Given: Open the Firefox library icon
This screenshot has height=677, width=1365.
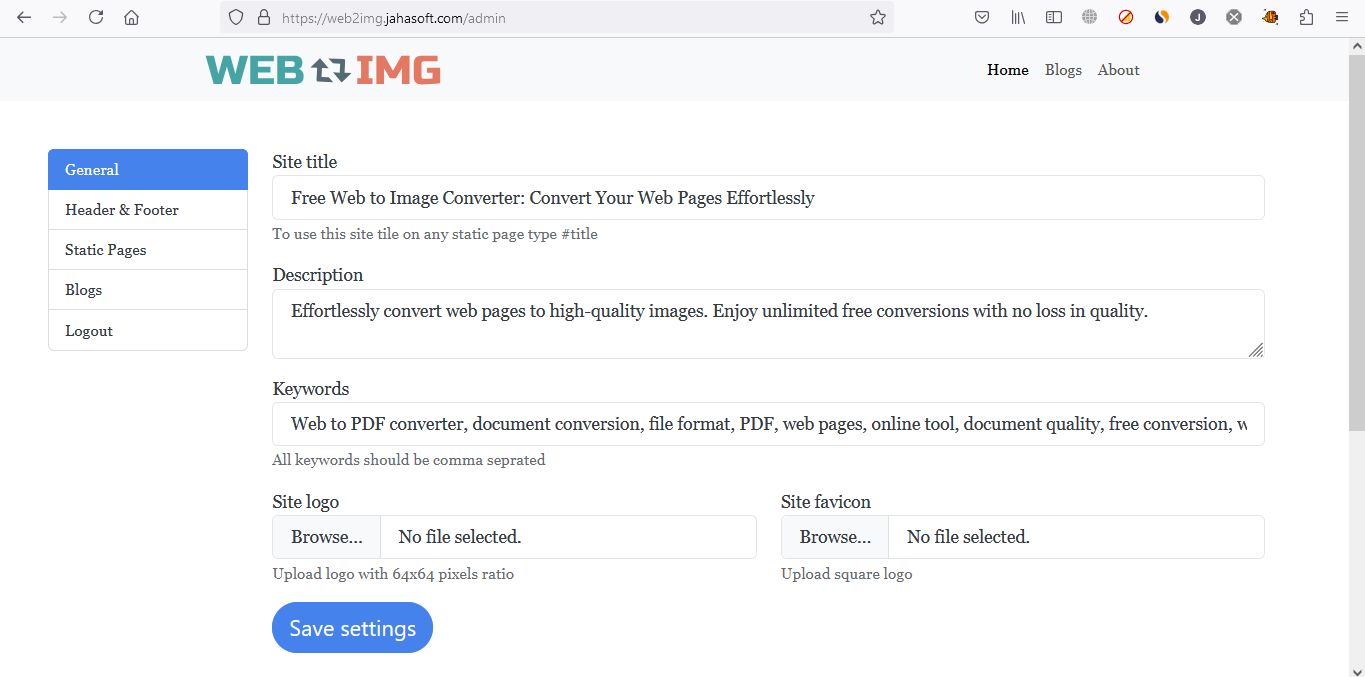Looking at the screenshot, I should (1018, 17).
